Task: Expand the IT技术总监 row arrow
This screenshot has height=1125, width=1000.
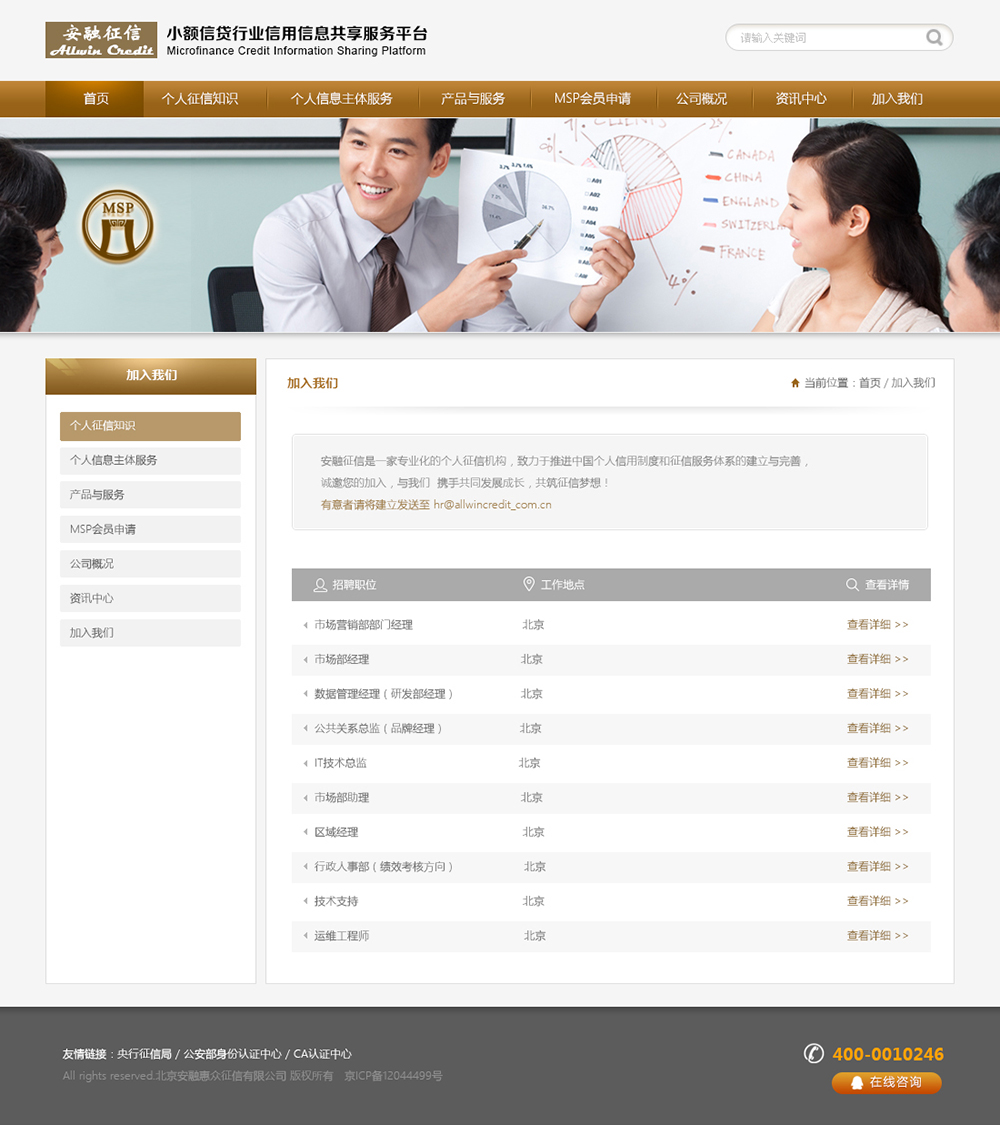Action: (305, 763)
